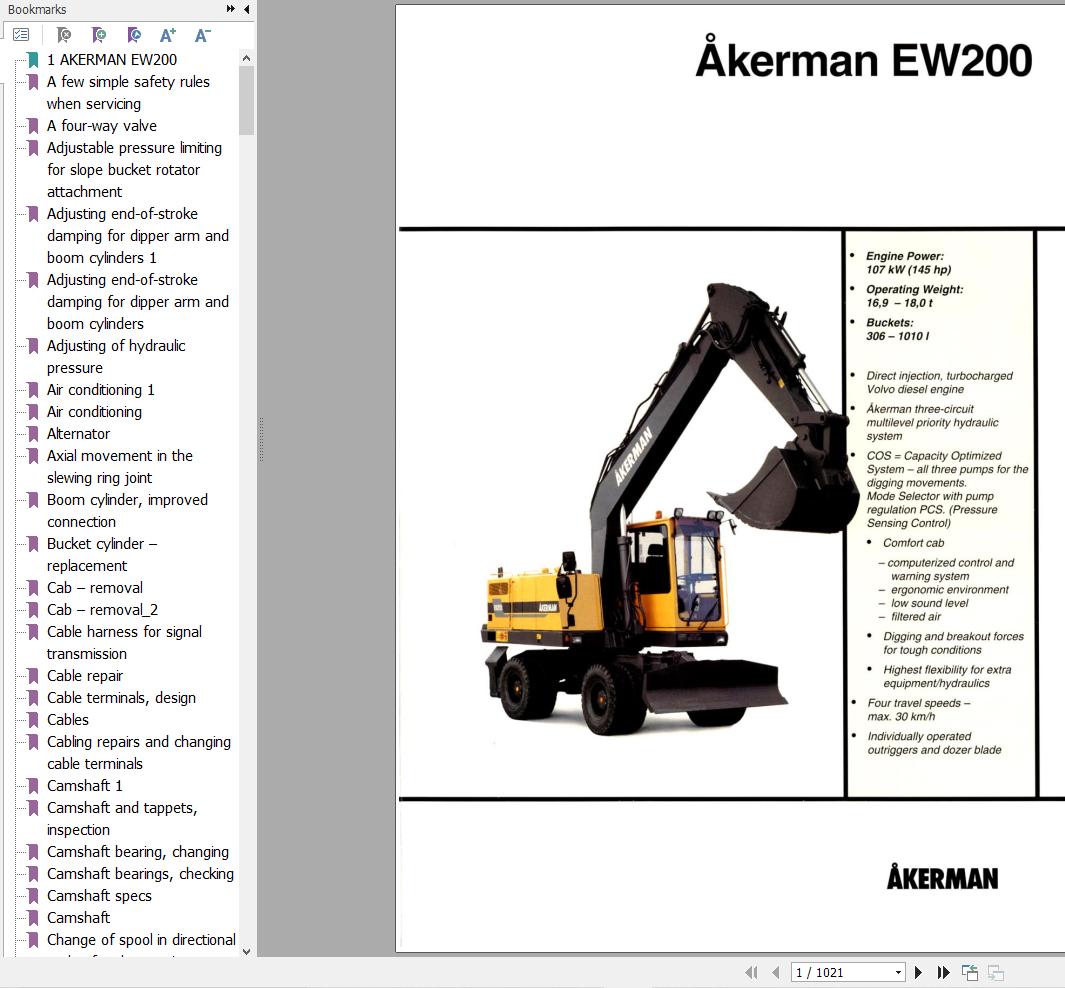The height and width of the screenshot is (988, 1065).
Task: Open the page number dropdown arrow
Action: (899, 972)
